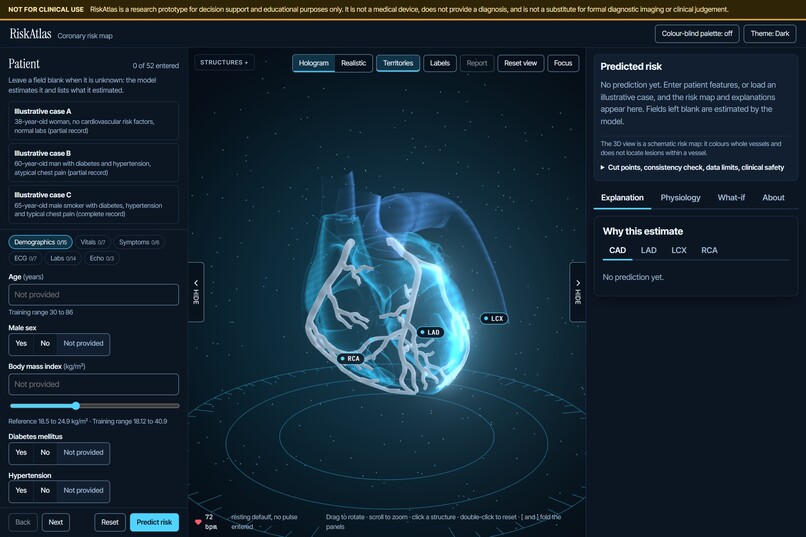Screen dimensions: 806x537
Task: Toggle Colour-blind palette setting
Action: coord(697,34)
